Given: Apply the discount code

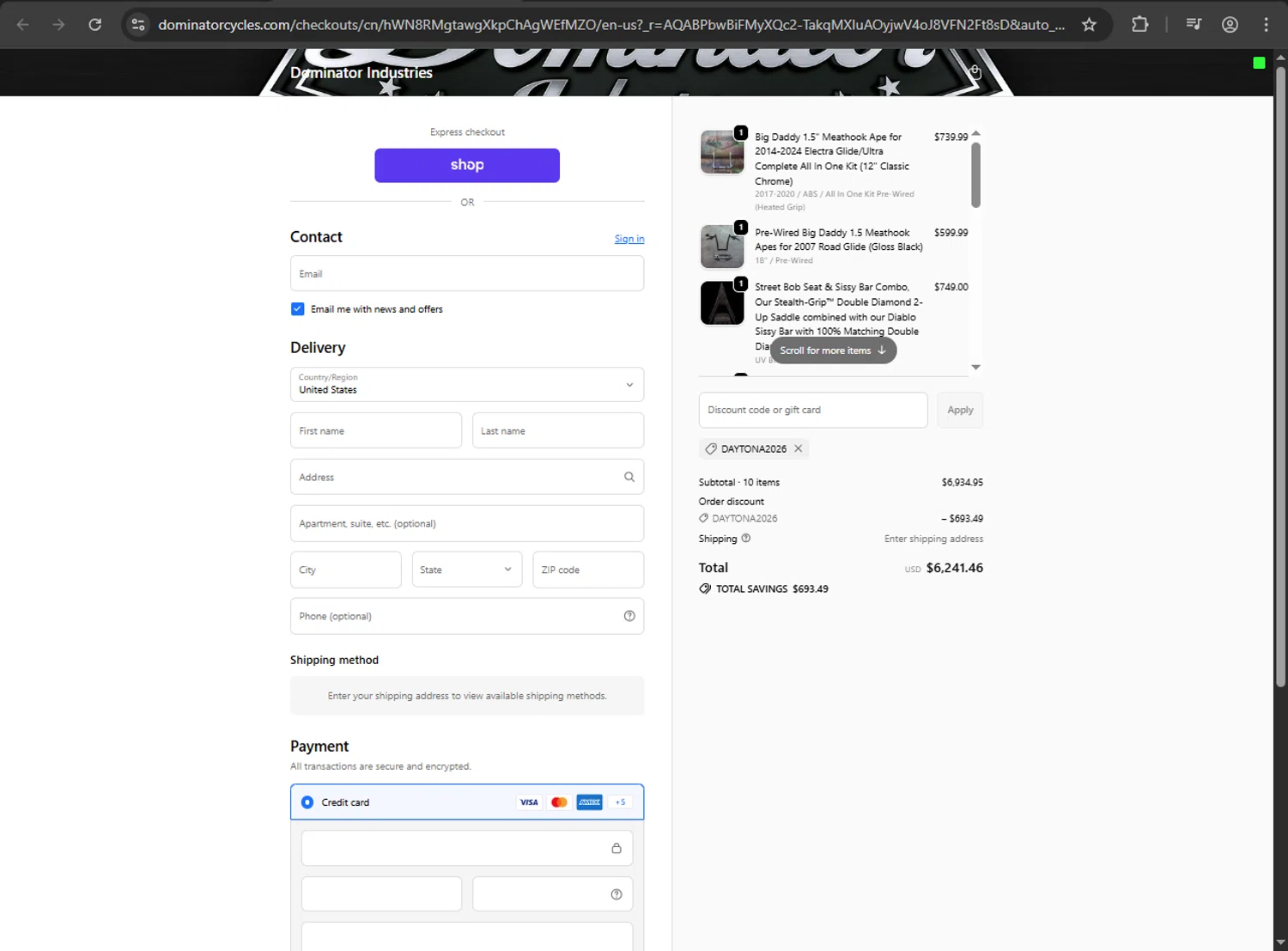Looking at the screenshot, I should [960, 410].
